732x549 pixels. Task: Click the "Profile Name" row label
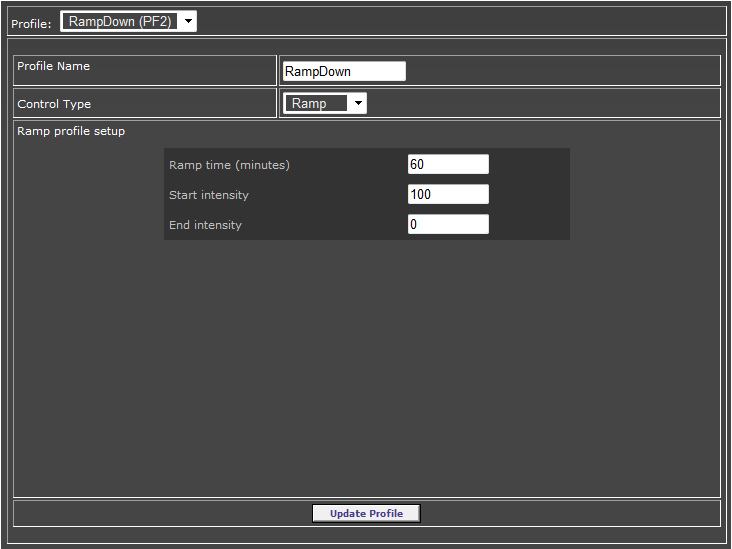pyautogui.click(x=54, y=66)
